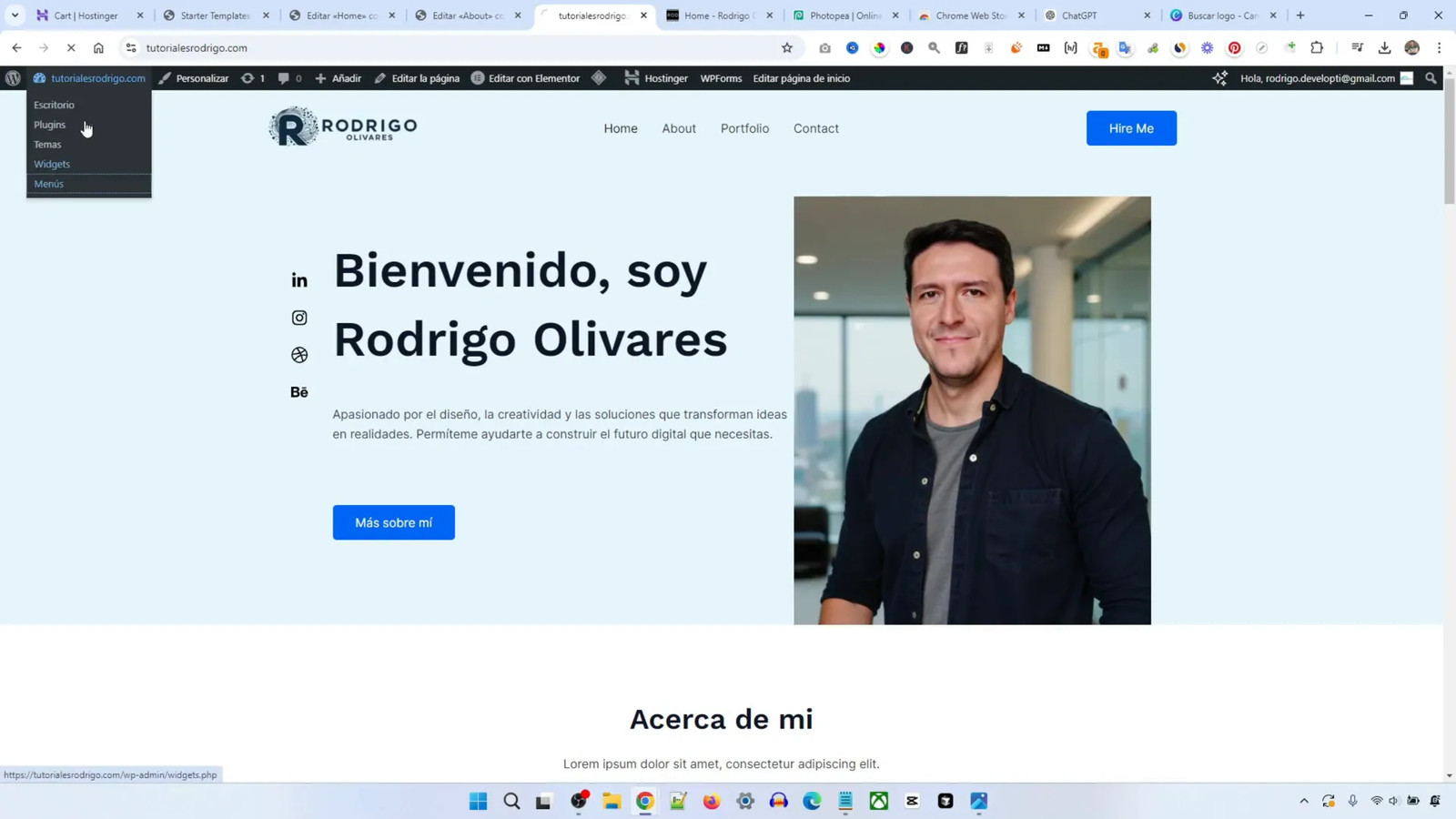Click the Chrome extensions puzzle icon
The width and height of the screenshot is (1456, 819).
[1317, 48]
